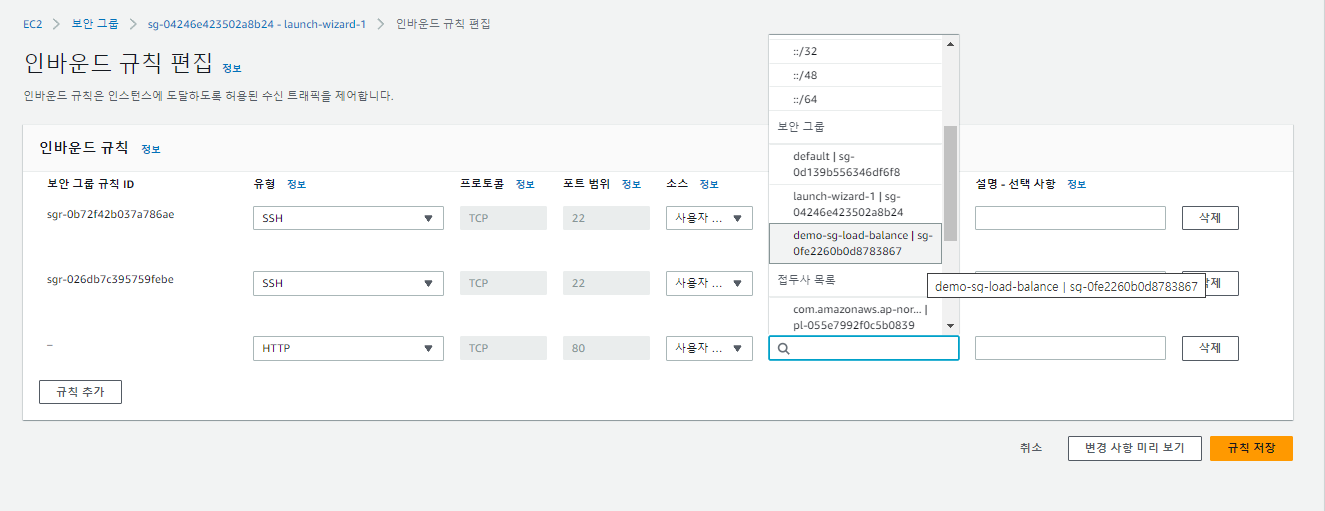This screenshot has width=1325, height=511.
Task: Open EC2 breadcrumb link
Action: point(33,23)
